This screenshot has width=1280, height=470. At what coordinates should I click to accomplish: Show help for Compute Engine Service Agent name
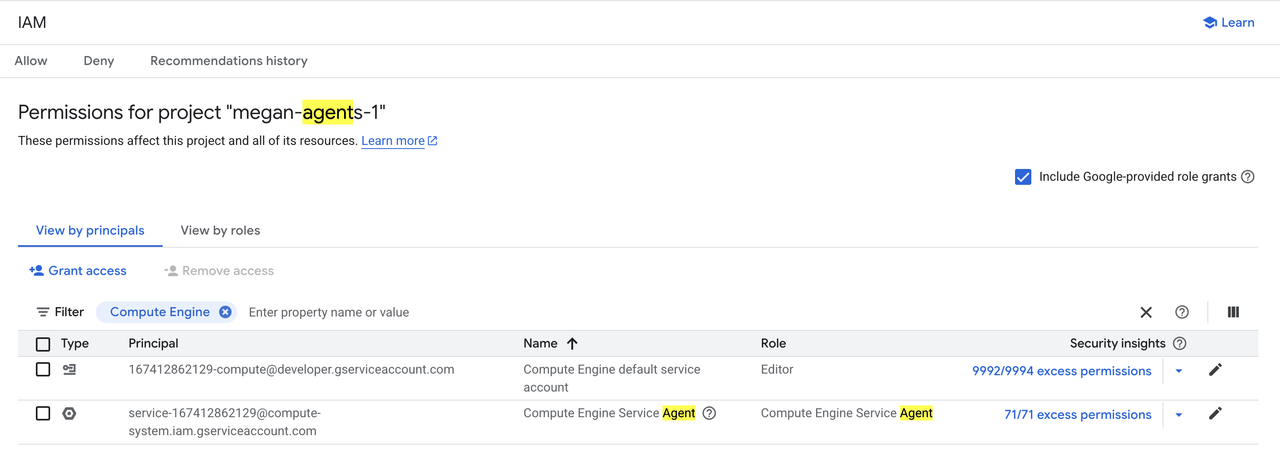pyautogui.click(x=709, y=413)
